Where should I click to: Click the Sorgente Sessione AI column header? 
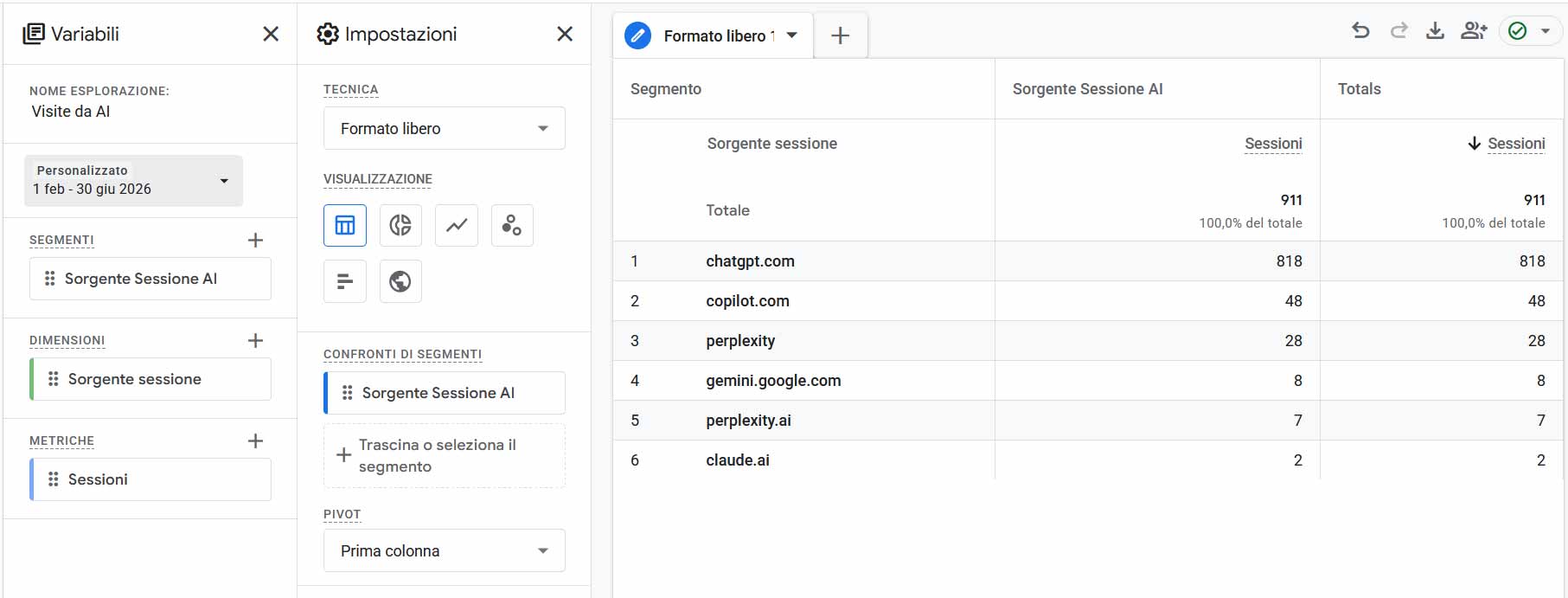[x=1087, y=89]
